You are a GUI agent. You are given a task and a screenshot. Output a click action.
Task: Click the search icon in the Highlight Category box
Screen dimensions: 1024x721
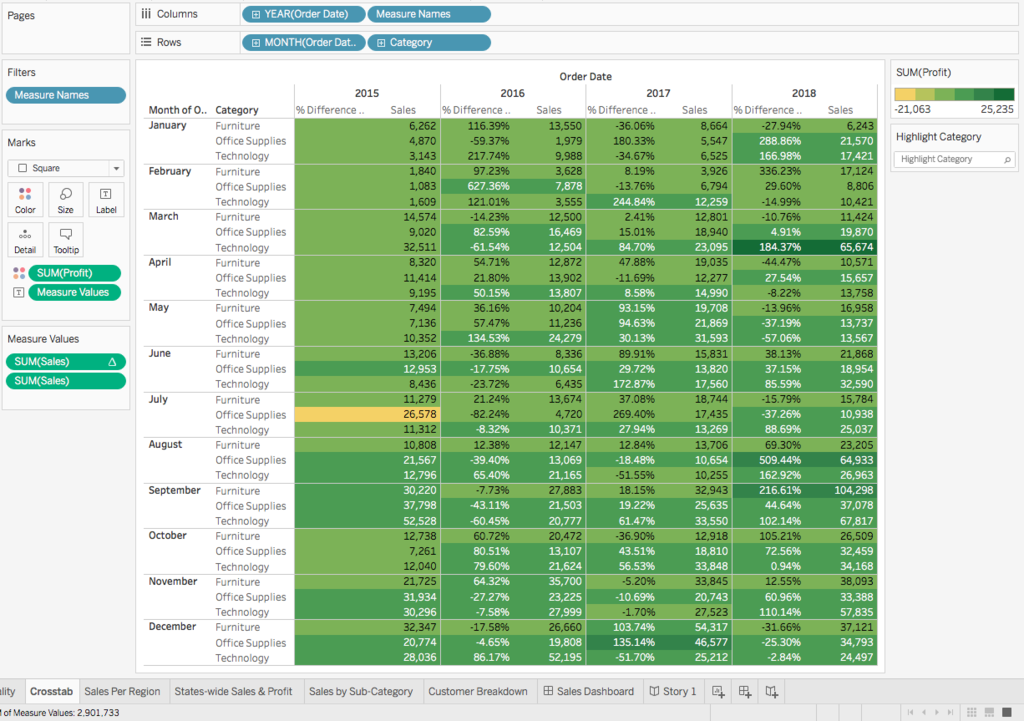[1007, 159]
